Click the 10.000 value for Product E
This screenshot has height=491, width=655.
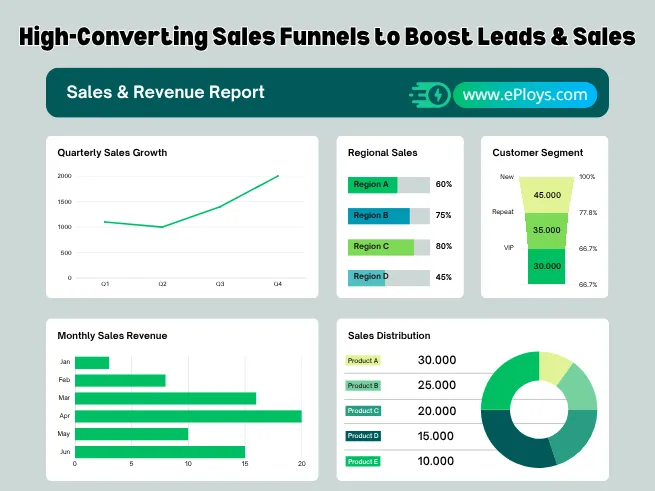click(436, 461)
